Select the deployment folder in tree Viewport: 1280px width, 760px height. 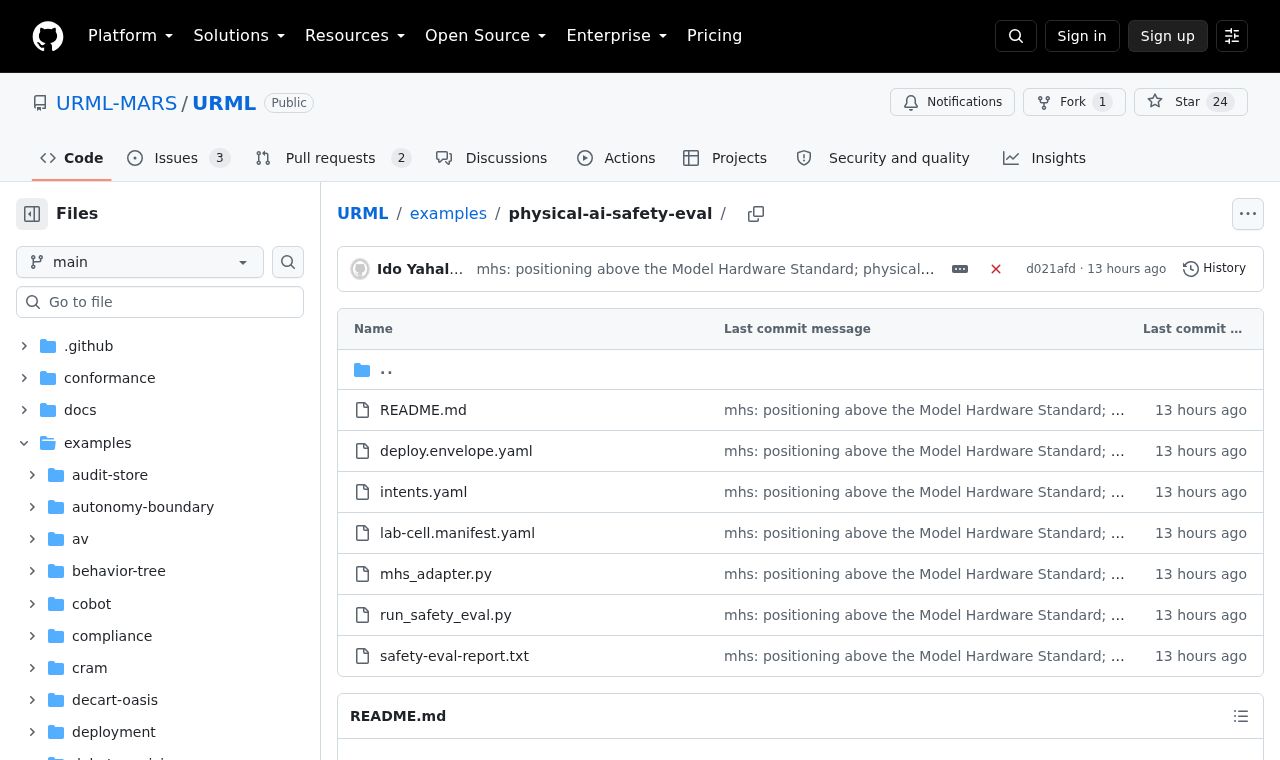click(114, 732)
